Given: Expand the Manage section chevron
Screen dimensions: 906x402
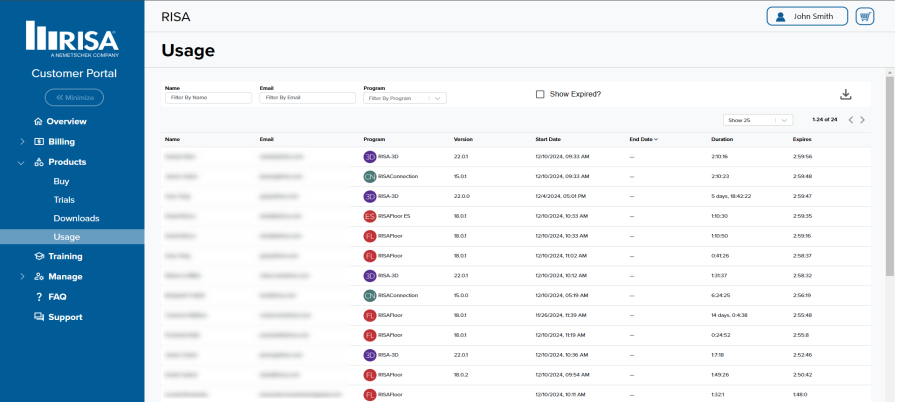Looking at the screenshot, I should [x=22, y=277].
